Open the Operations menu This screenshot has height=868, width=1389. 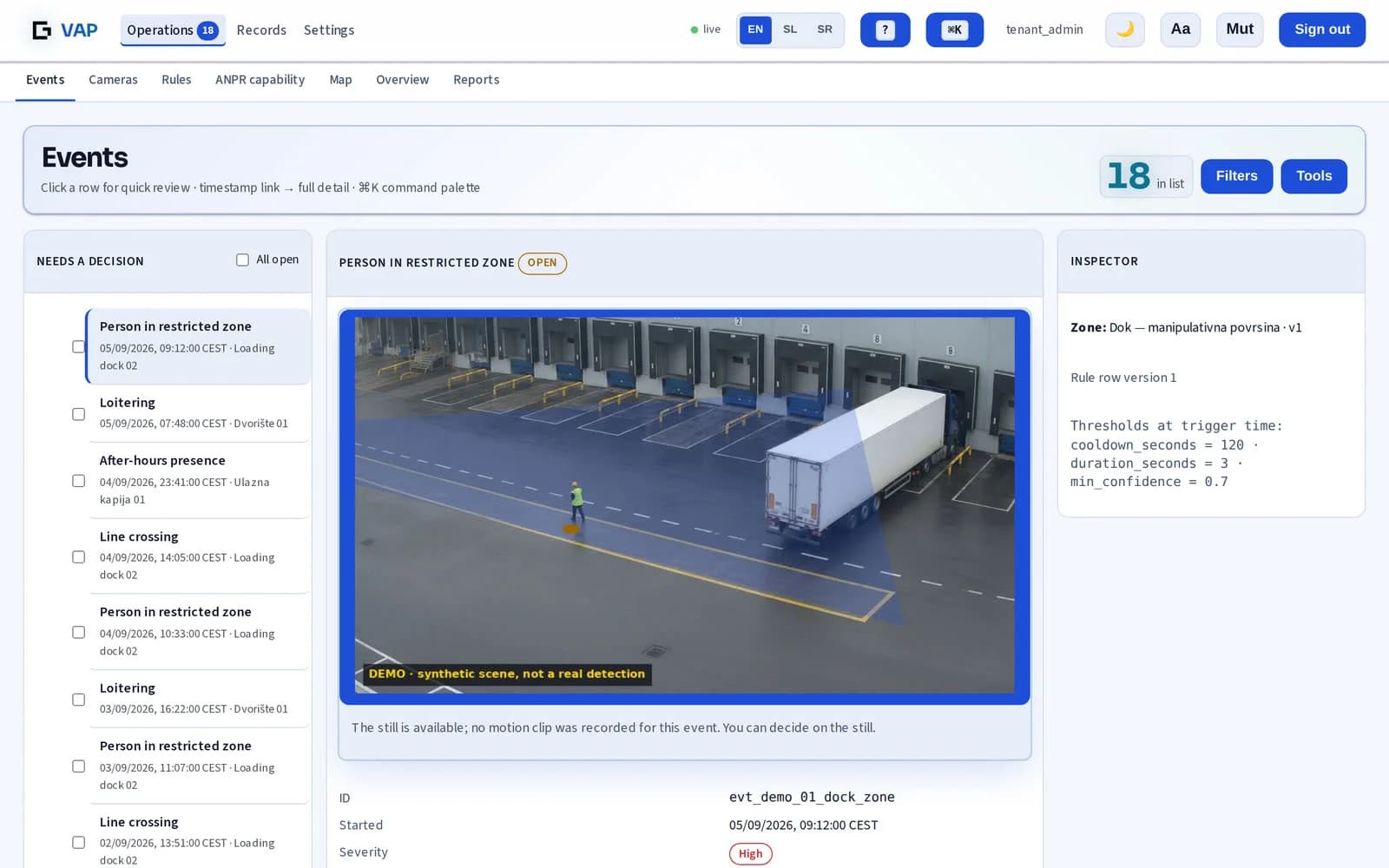tap(173, 30)
